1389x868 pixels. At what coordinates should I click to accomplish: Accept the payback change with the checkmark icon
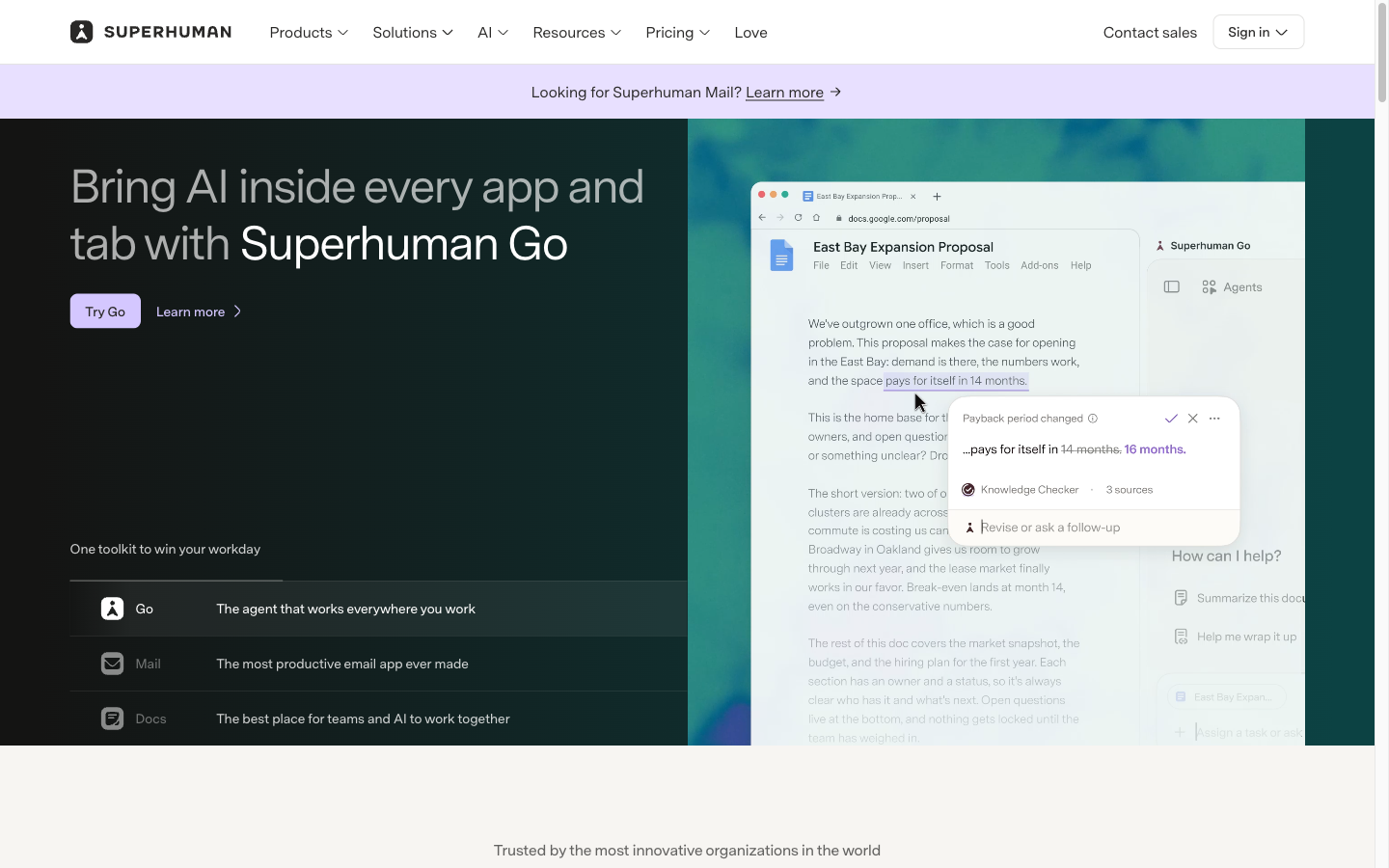(x=1171, y=419)
